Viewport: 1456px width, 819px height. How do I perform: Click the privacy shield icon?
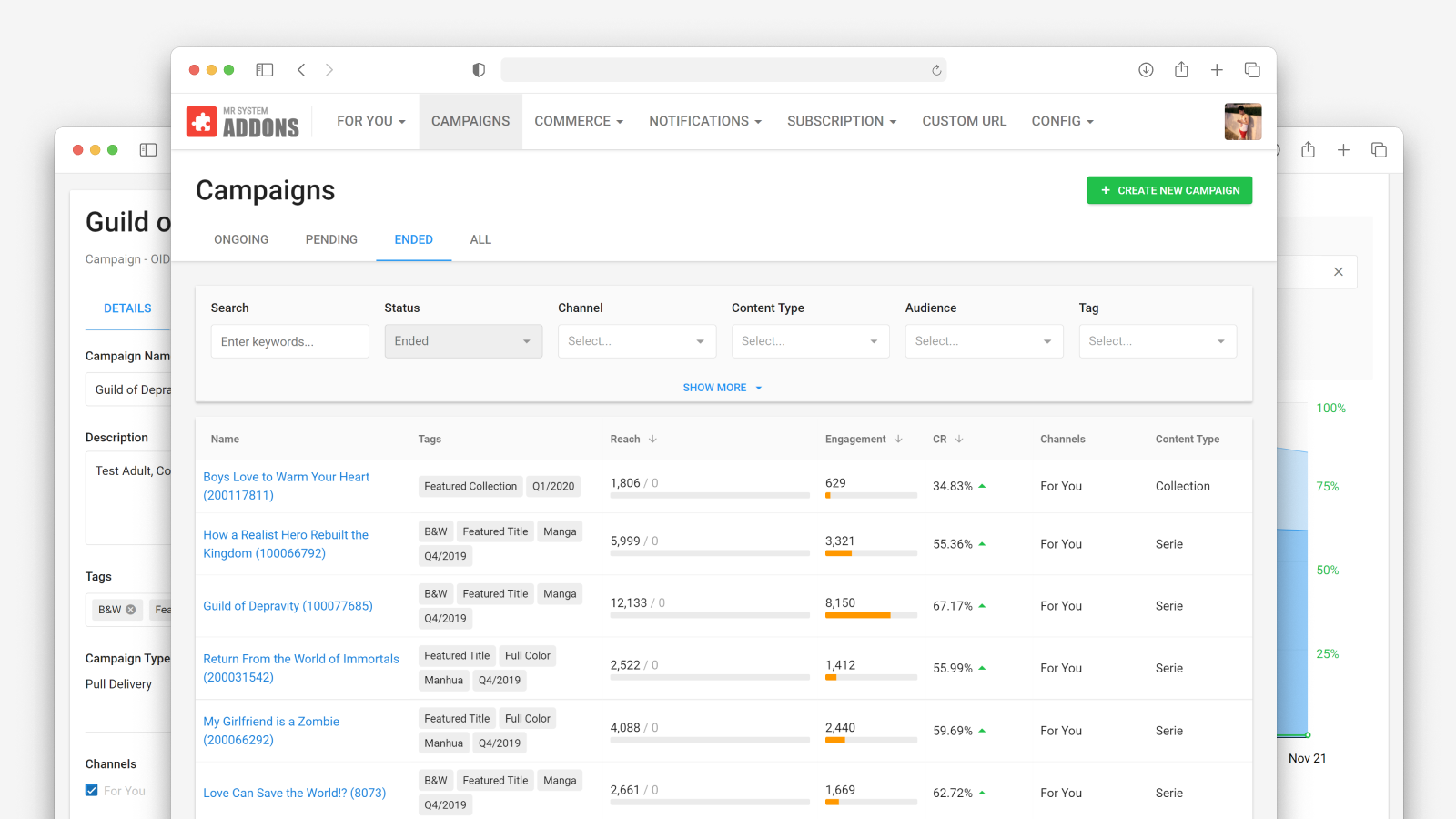click(479, 70)
